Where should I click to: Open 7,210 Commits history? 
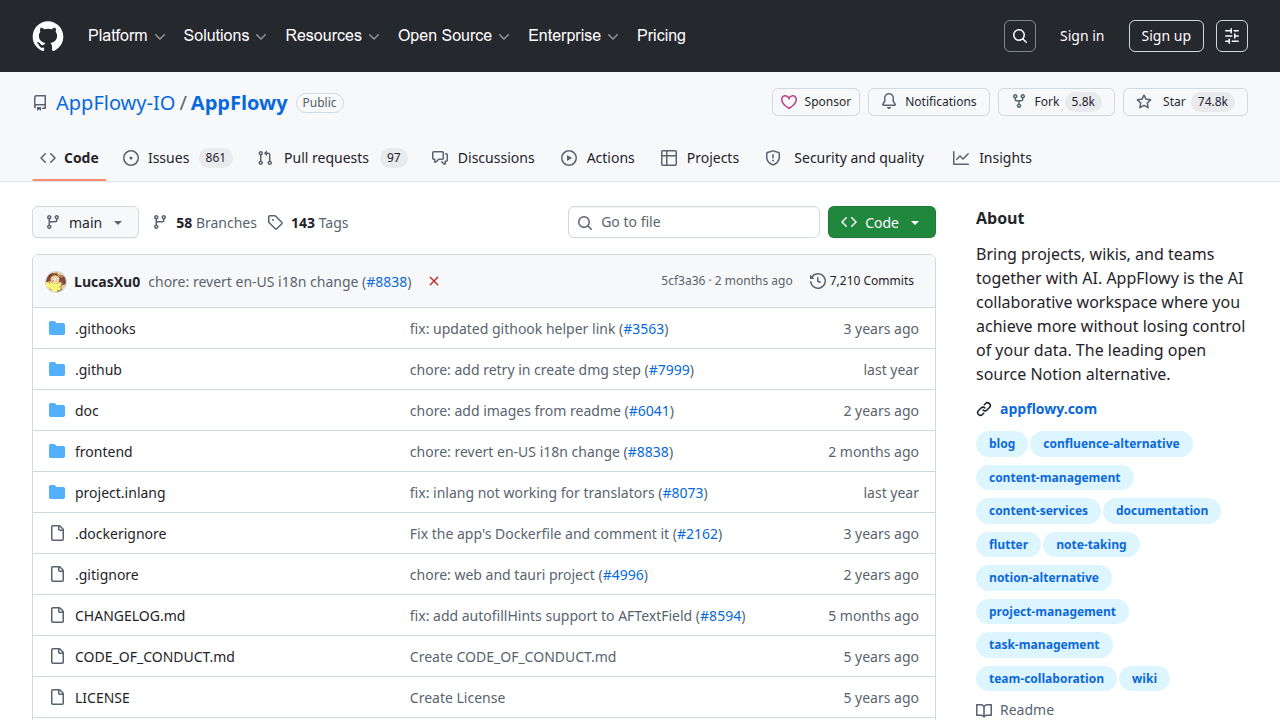[x=862, y=281]
